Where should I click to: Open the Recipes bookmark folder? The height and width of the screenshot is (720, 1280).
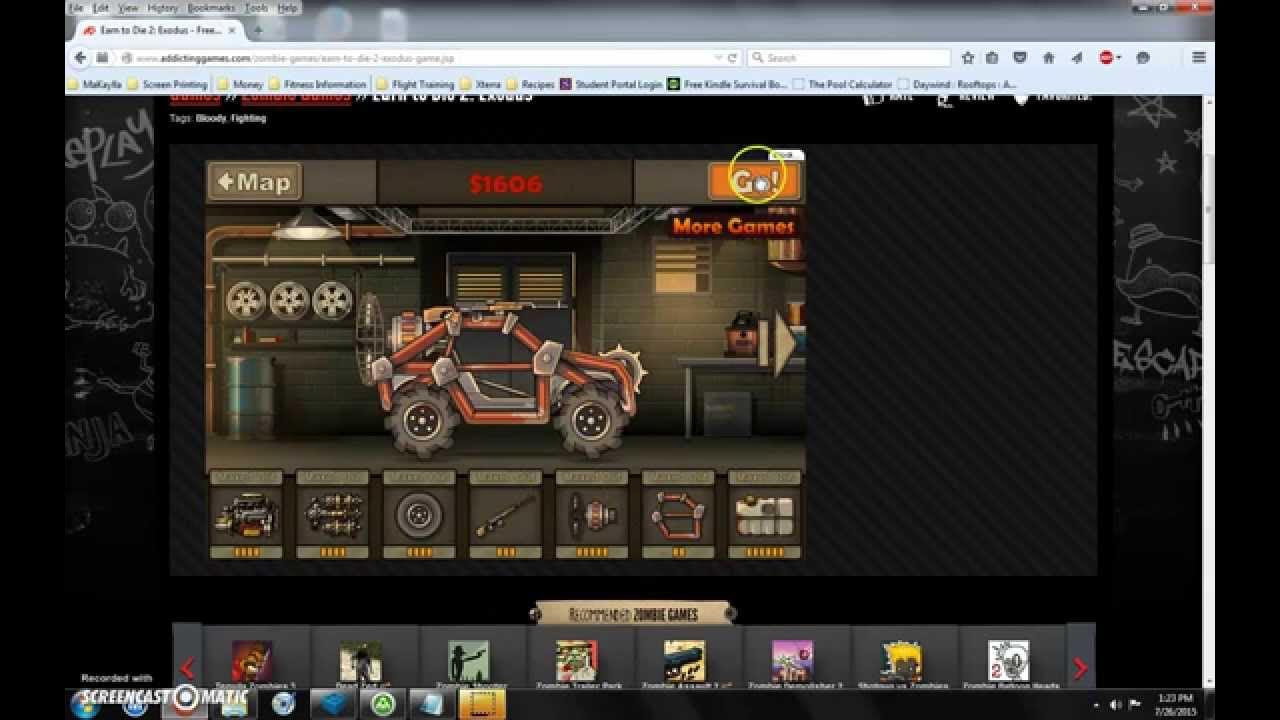coord(530,85)
